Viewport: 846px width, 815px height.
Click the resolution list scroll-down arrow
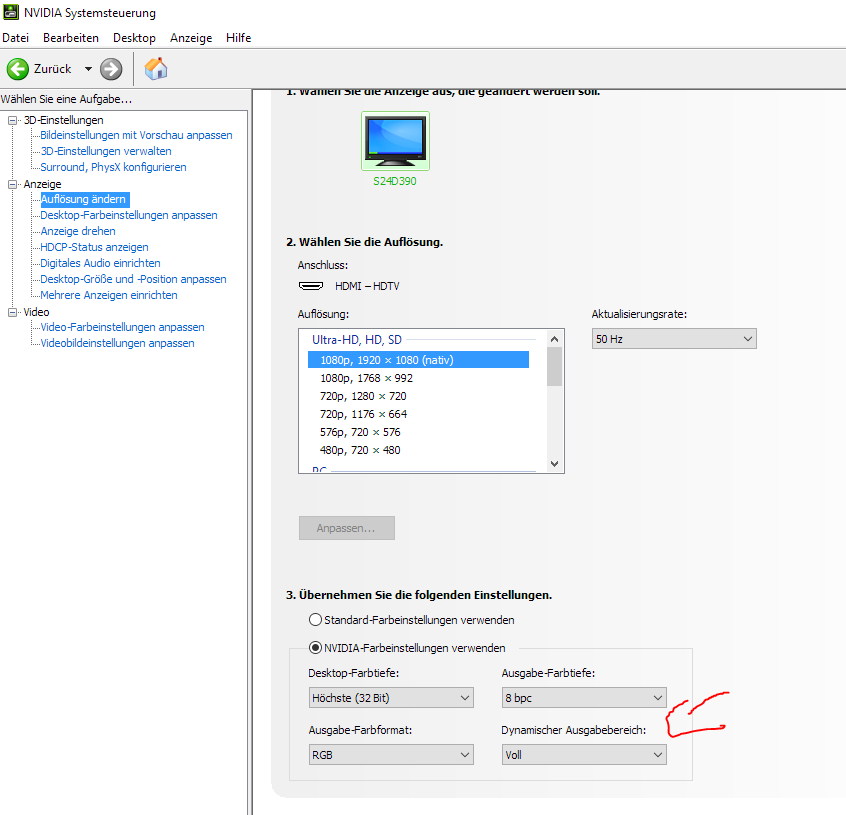(554, 463)
